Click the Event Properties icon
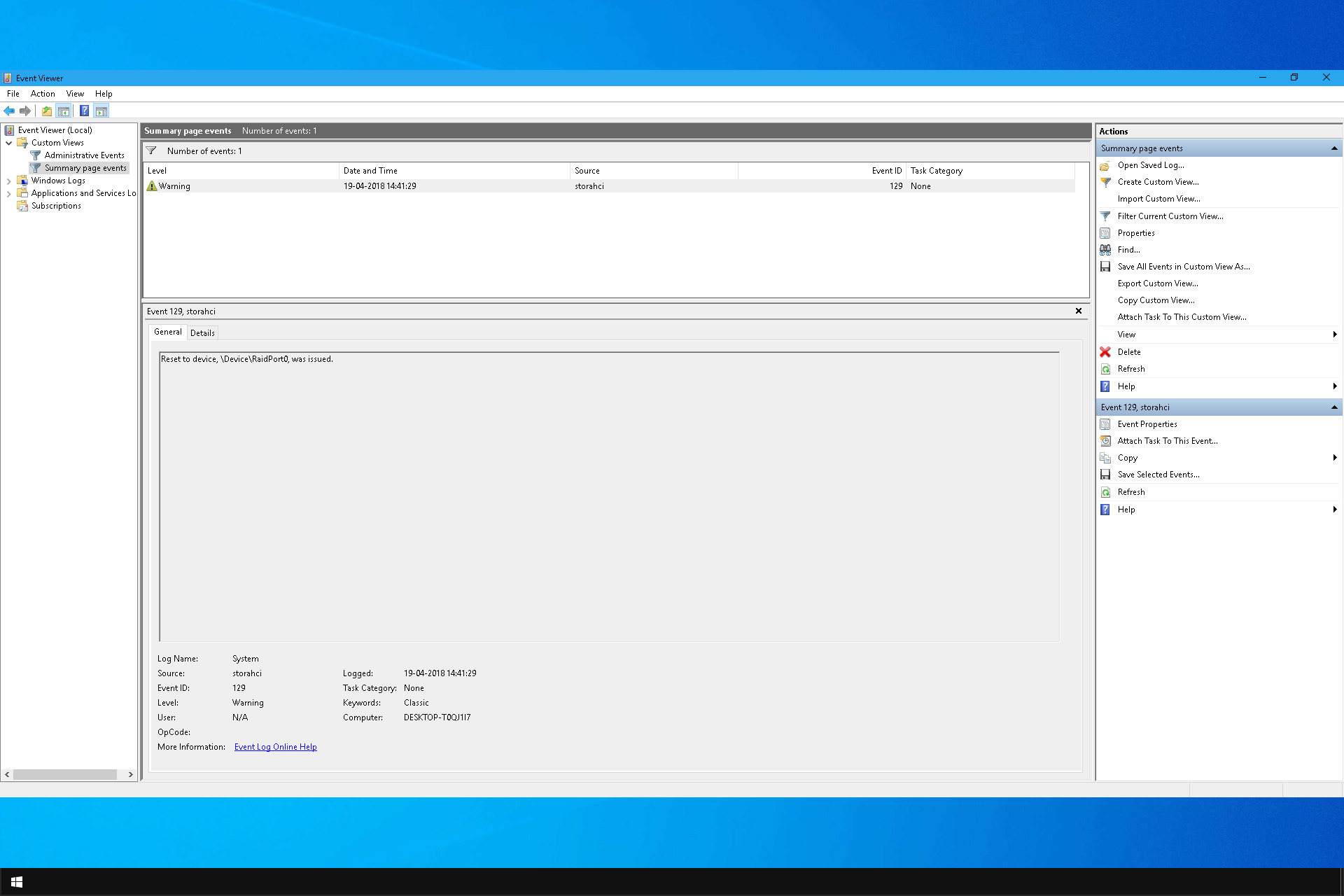The image size is (1344, 896). coord(1106,423)
